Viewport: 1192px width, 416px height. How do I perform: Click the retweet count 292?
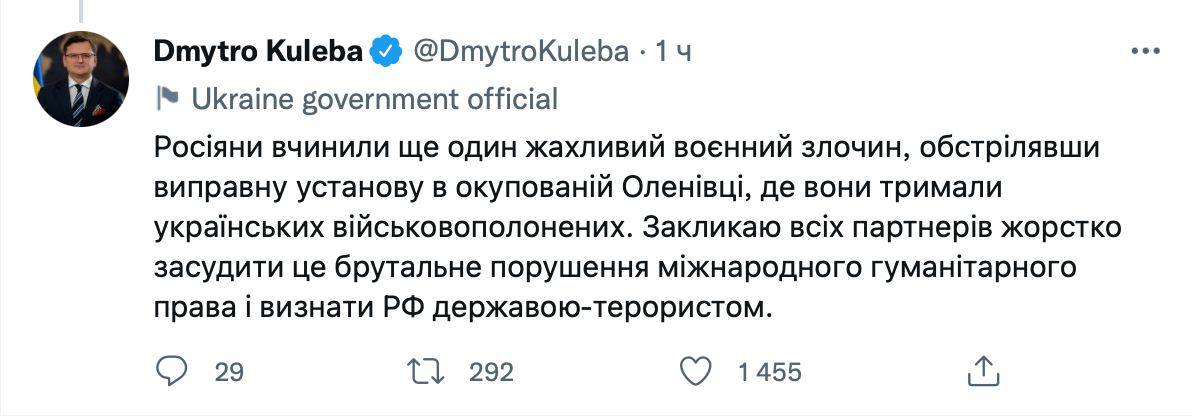pos(491,373)
